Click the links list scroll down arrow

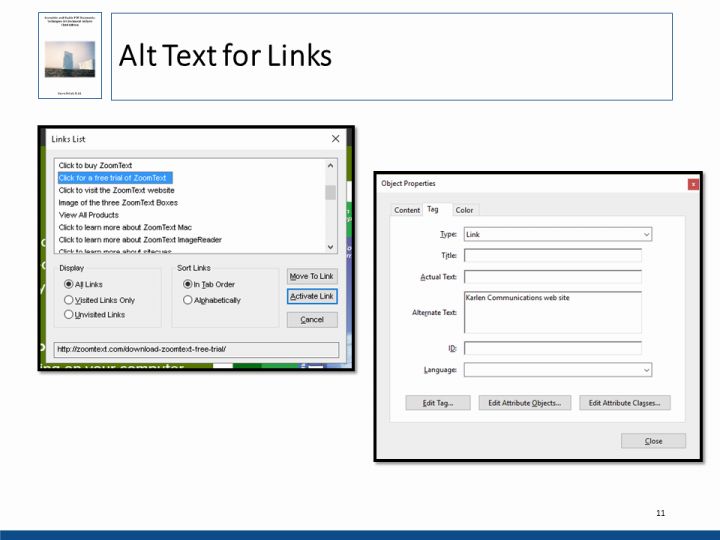tap(330, 247)
